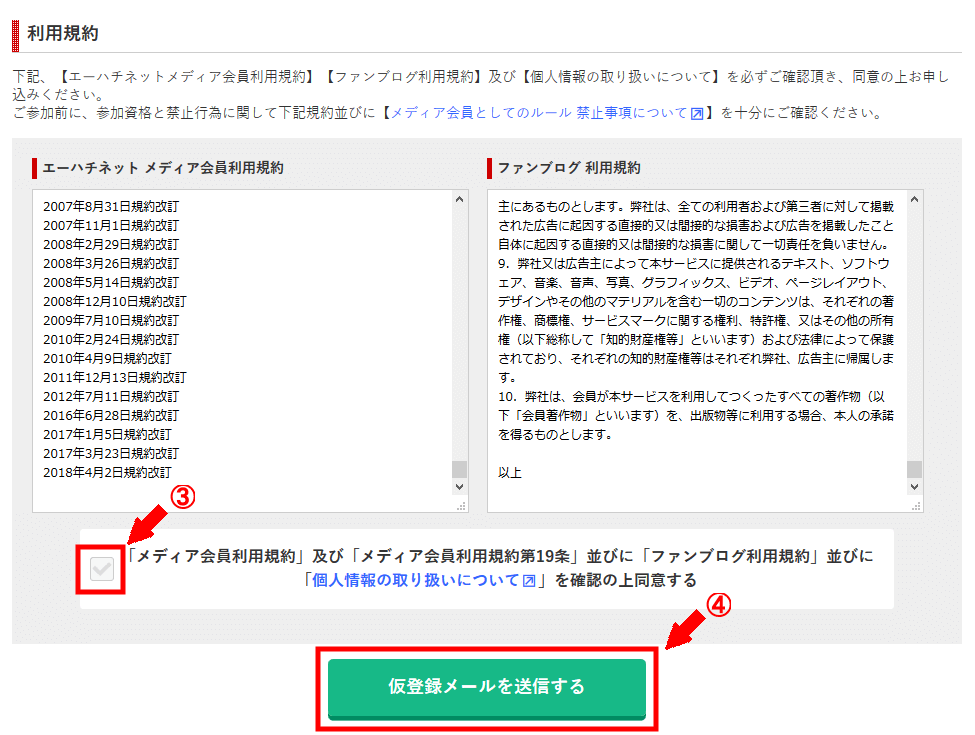Click the line 2017年3月23日規約改訂
The width and height of the screenshot is (975, 735).
coord(111,453)
